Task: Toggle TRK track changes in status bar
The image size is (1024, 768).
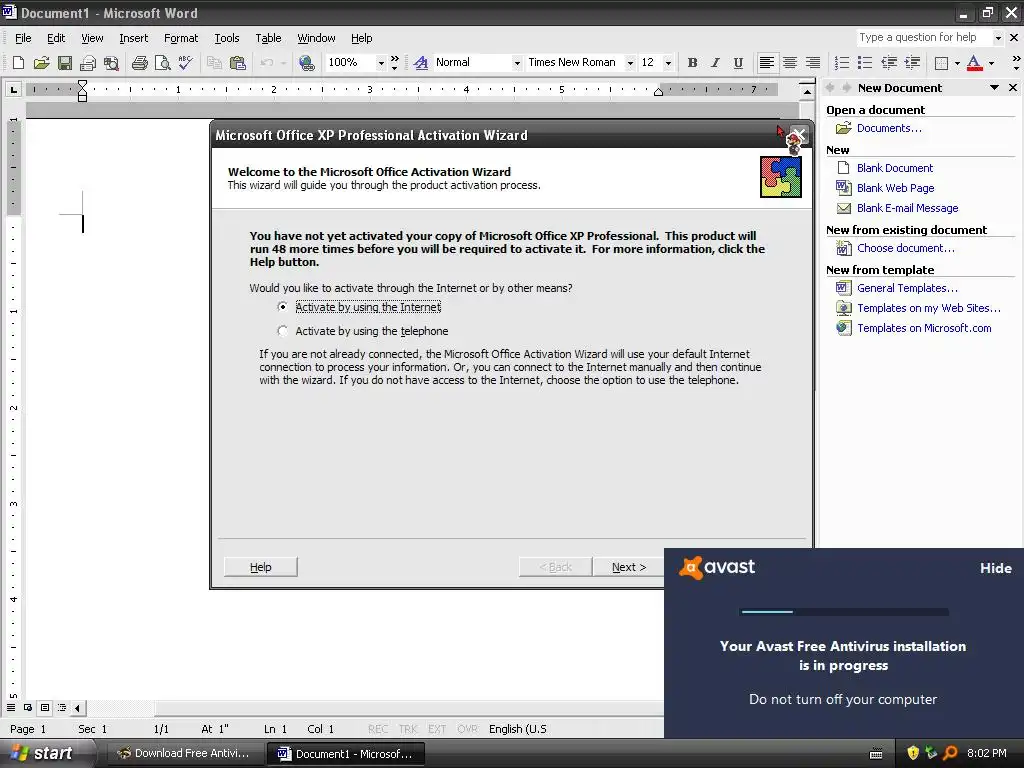Action: 408,729
